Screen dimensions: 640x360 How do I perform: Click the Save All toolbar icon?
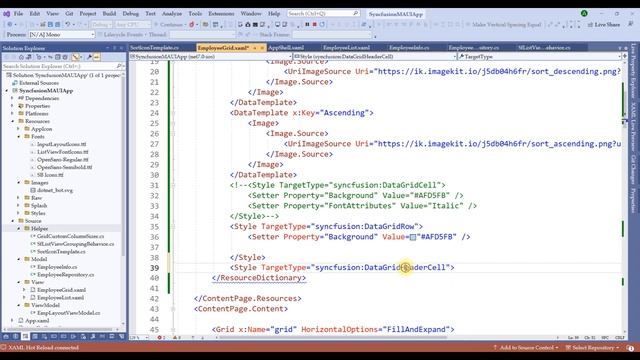(x=58, y=24)
